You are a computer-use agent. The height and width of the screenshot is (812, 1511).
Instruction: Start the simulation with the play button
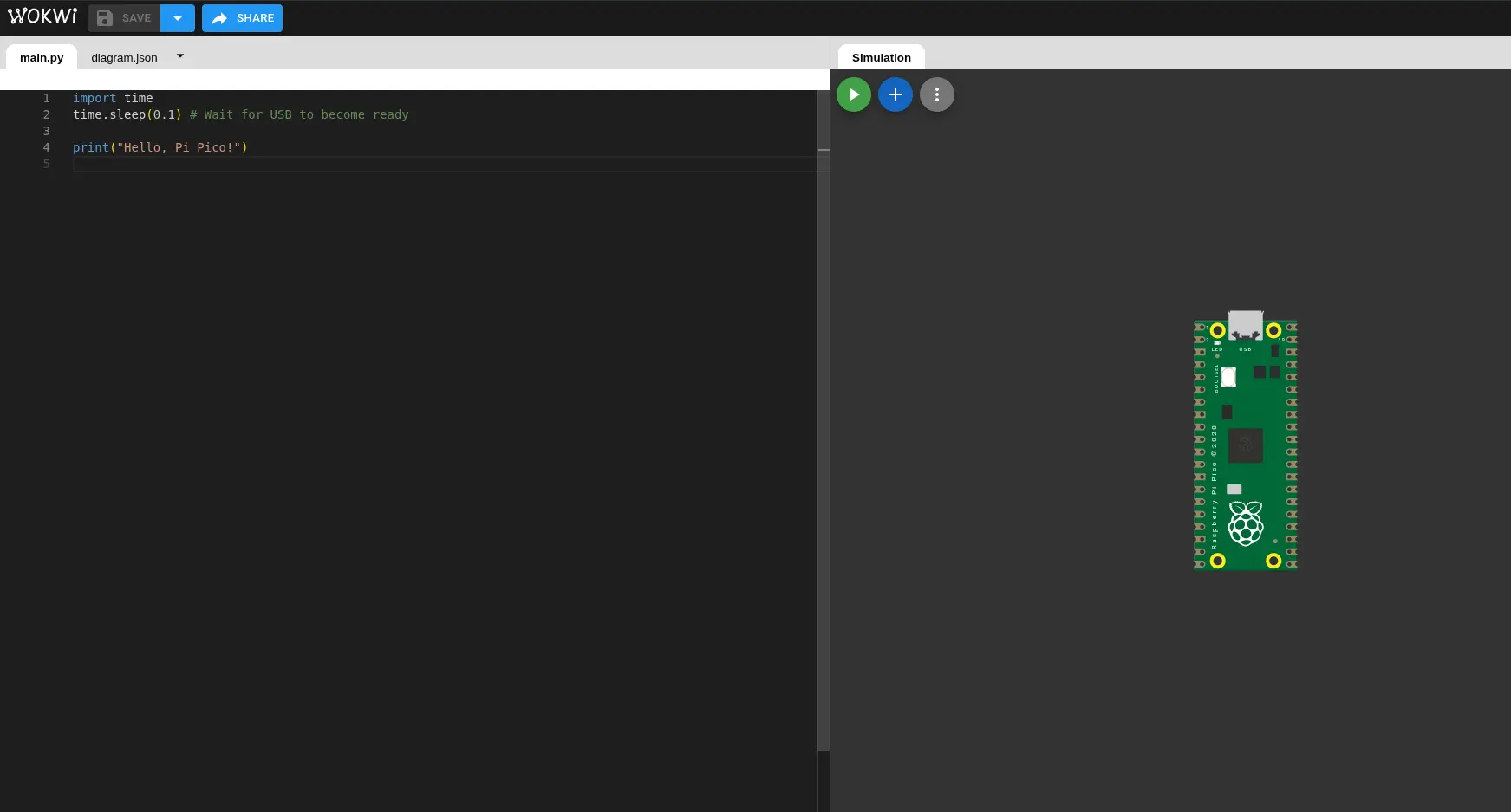point(854,94)
